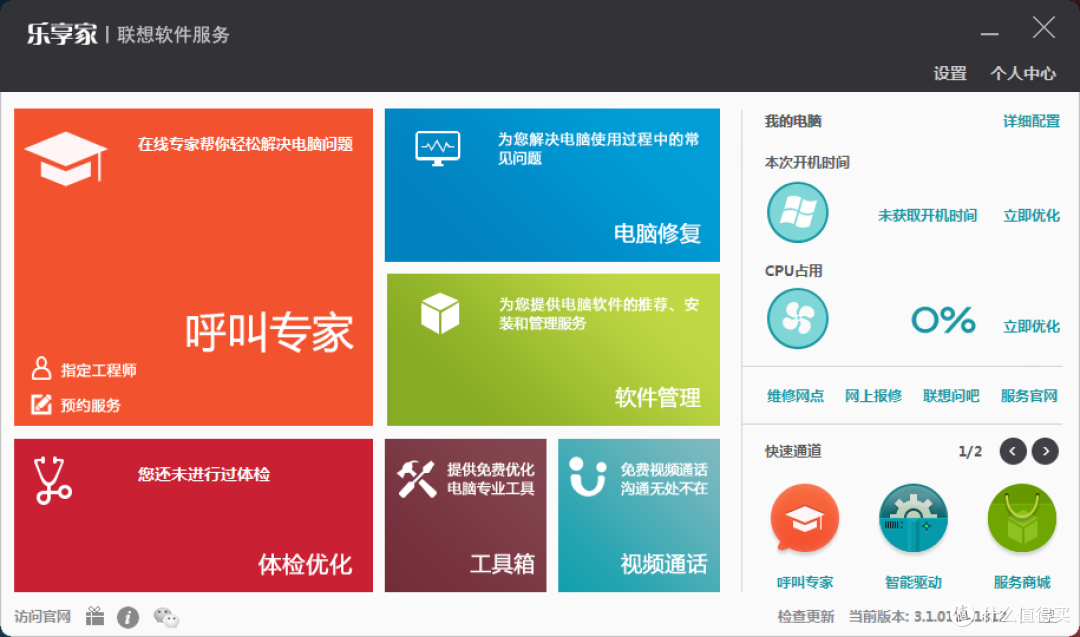1080x637 pixels.
Task: Open 网上报修 link
Action: pos(873,396)
